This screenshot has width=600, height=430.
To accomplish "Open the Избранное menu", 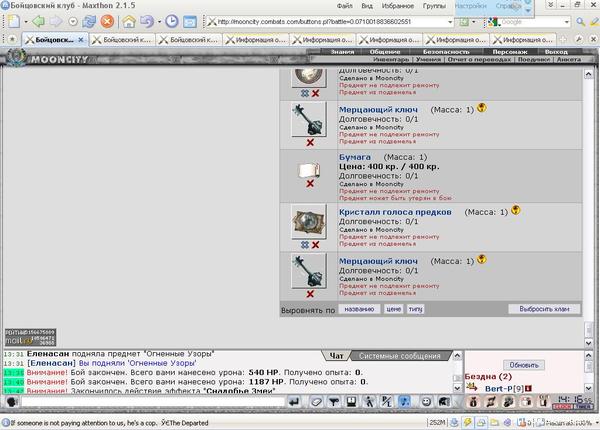I will 398,6.
